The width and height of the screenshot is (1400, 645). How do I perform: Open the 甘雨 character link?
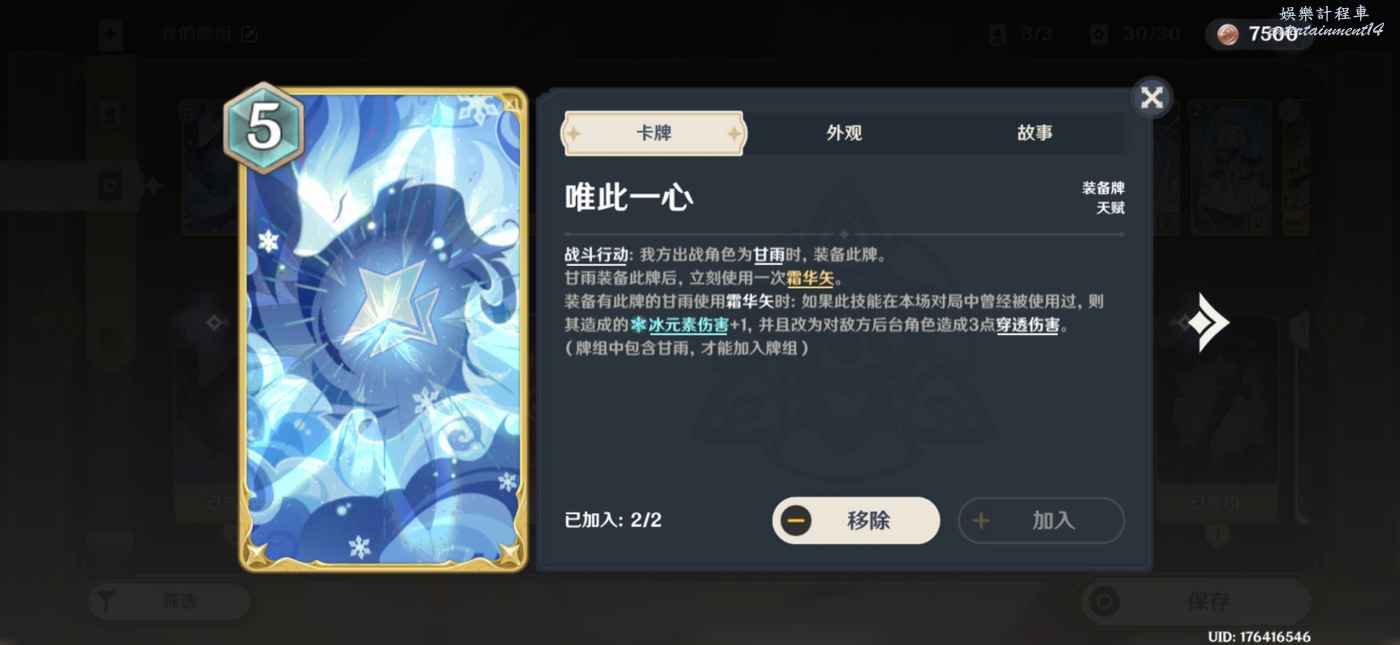tap(769, 255)
